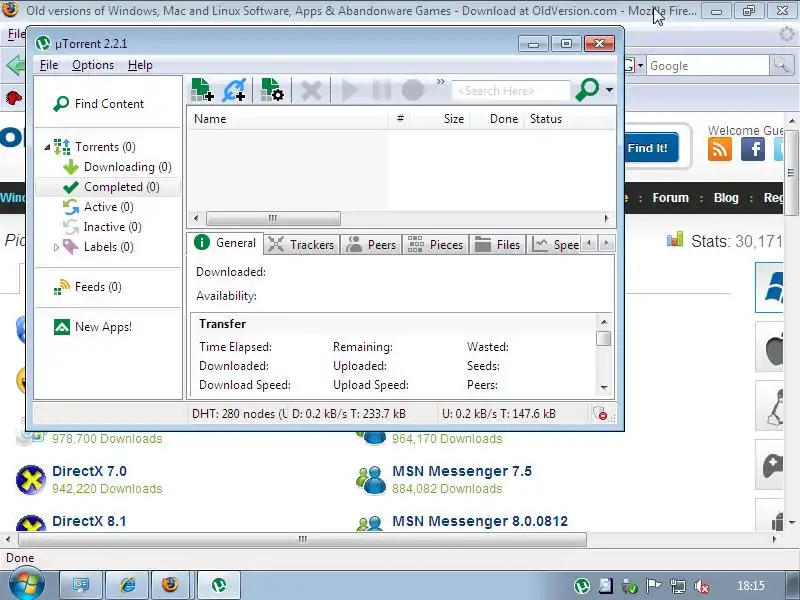Click the # column header

click(x=400, y=119)
